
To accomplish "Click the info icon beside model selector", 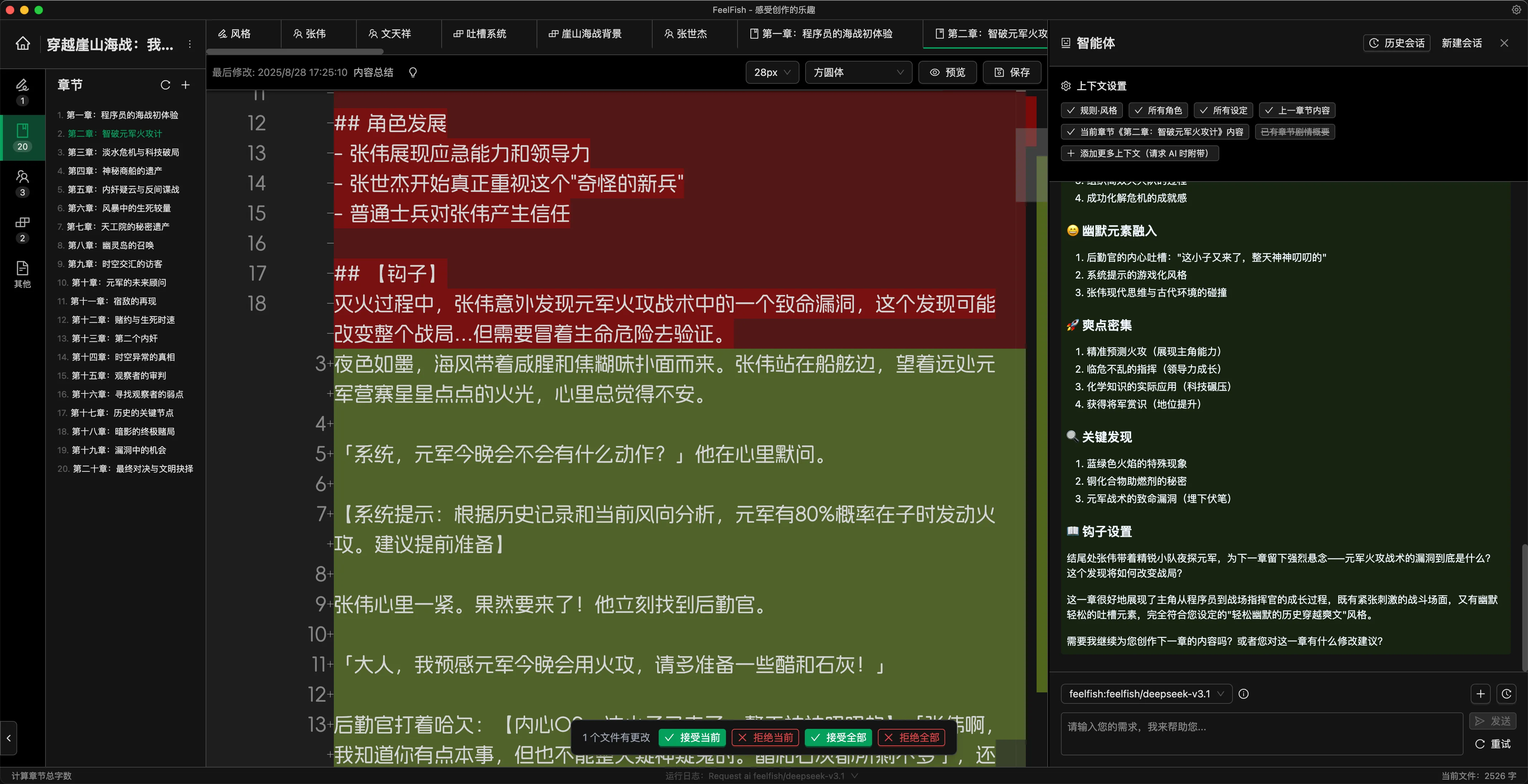I will tap(1244, 694).
